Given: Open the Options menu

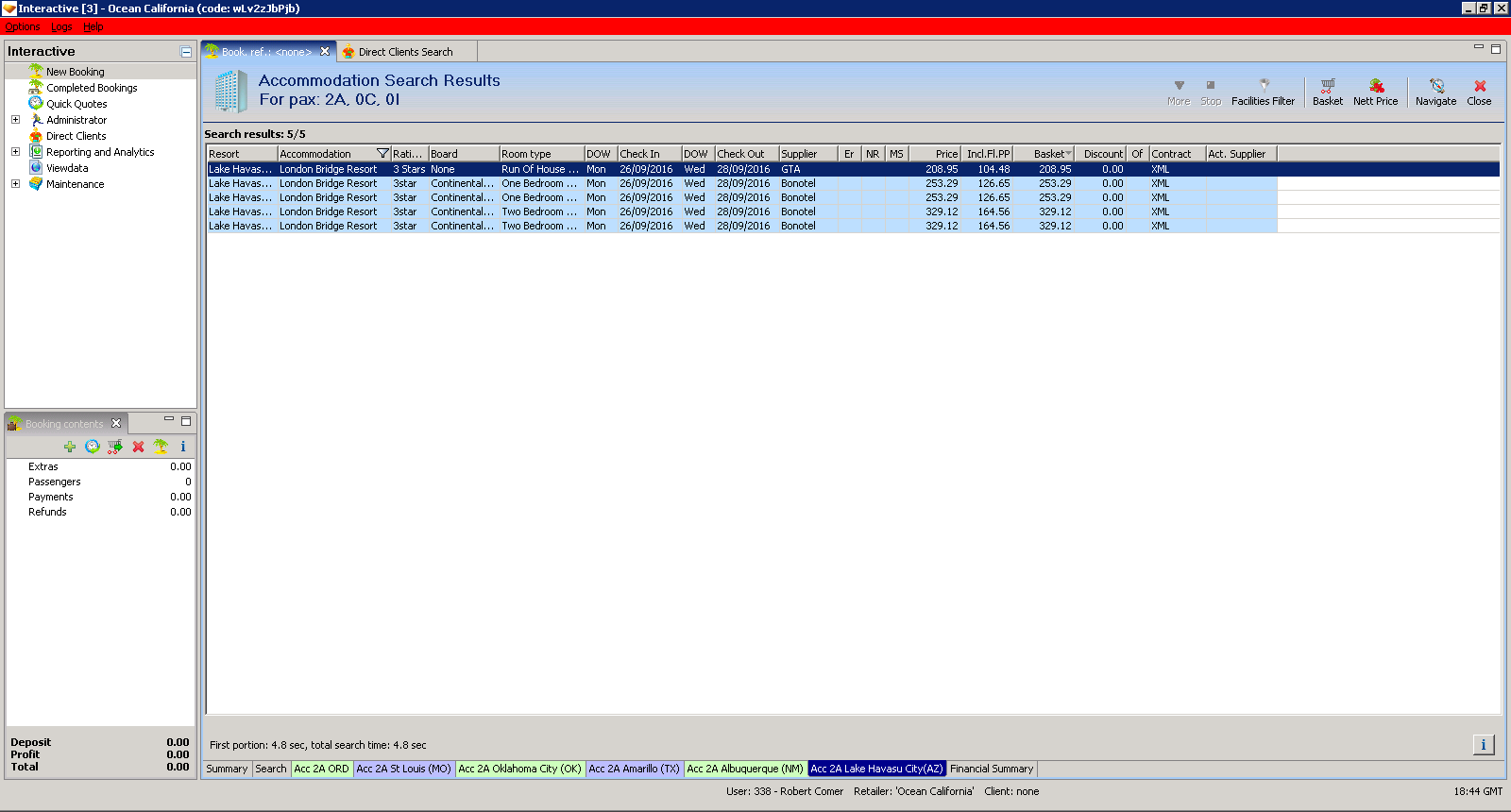Looking at the screenshot, I should coord(22,26).
